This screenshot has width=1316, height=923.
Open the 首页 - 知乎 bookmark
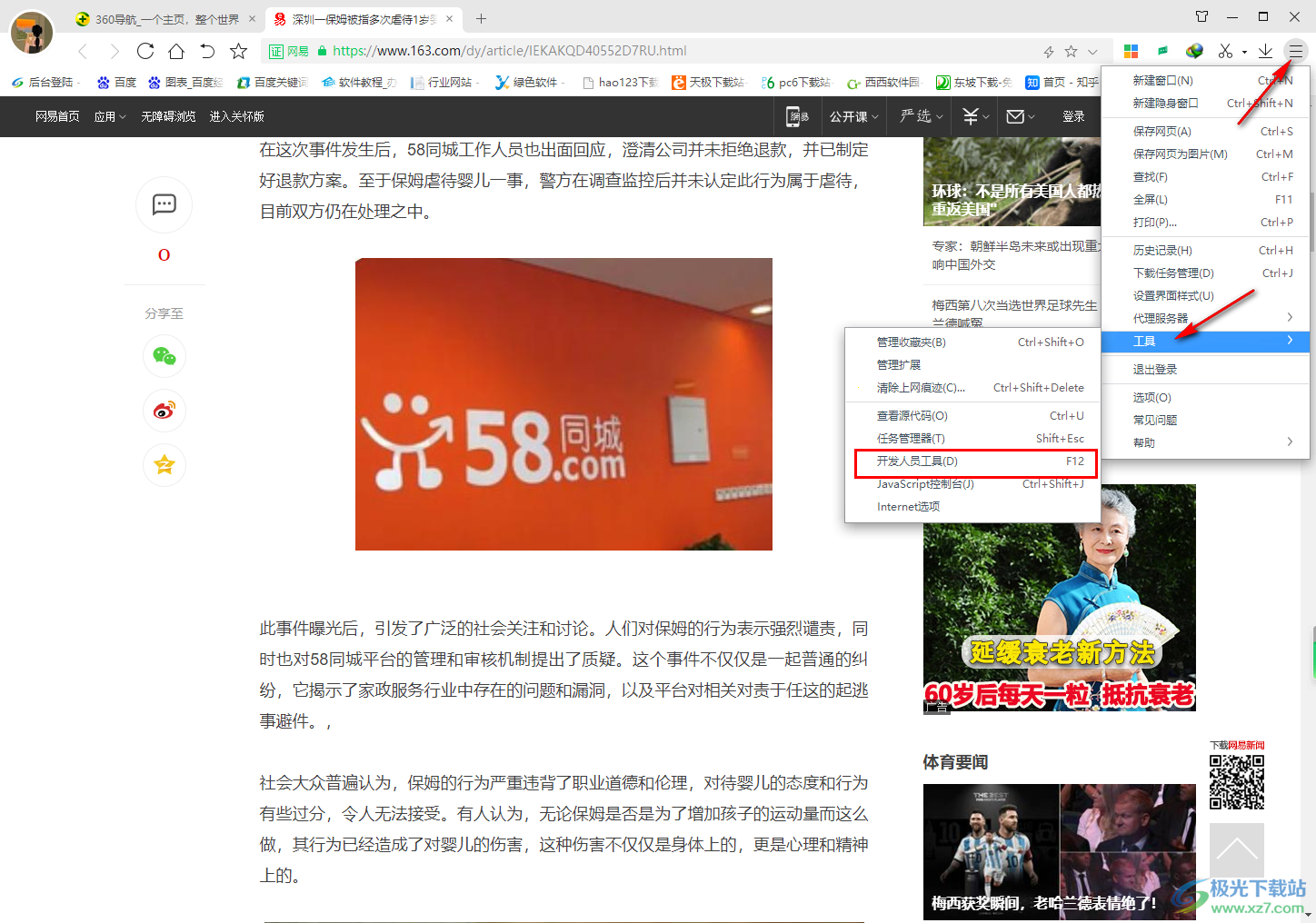click(1062, 83)
